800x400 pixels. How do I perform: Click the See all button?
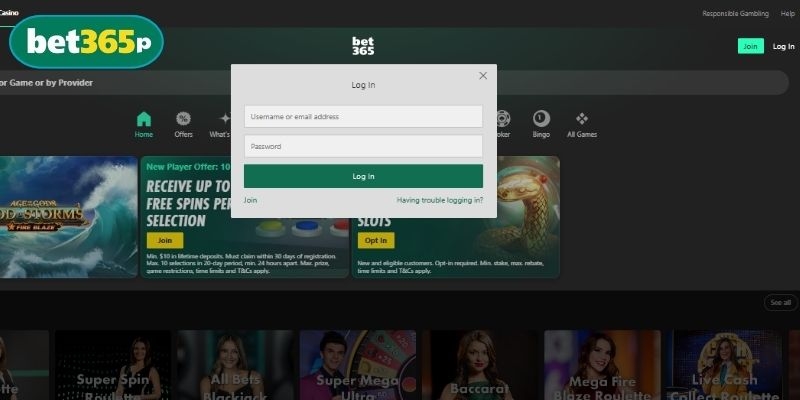click(781, 303)
